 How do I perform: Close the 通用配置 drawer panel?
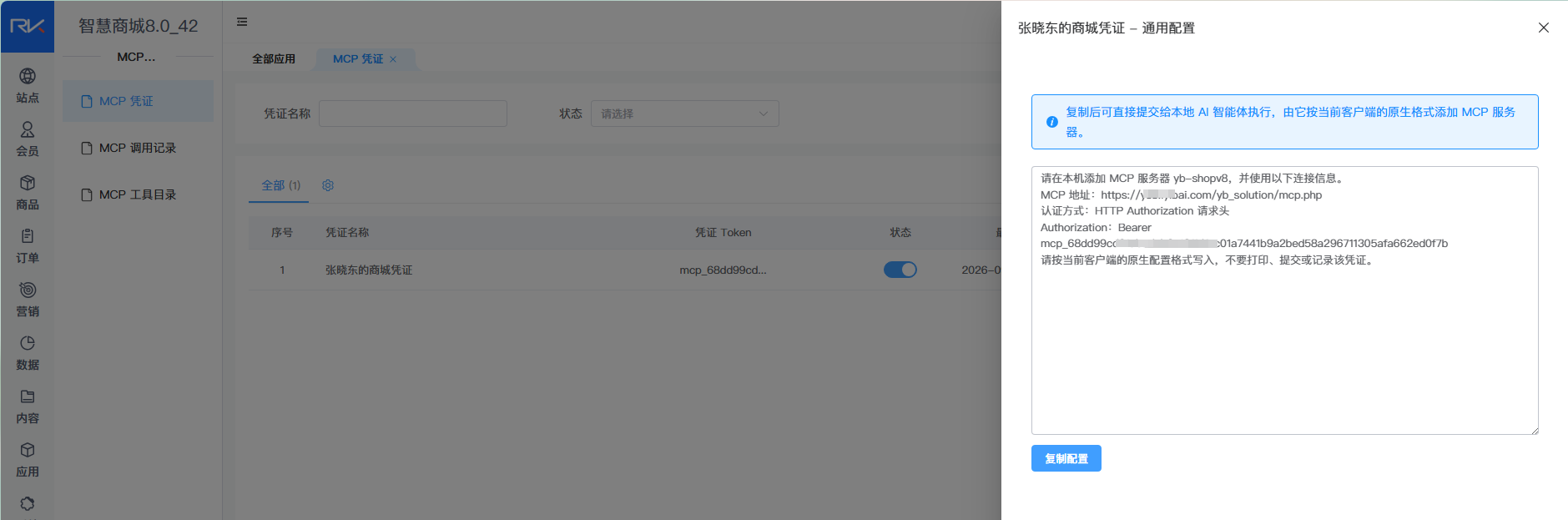pyautogui.click(x=1544, y=28)
